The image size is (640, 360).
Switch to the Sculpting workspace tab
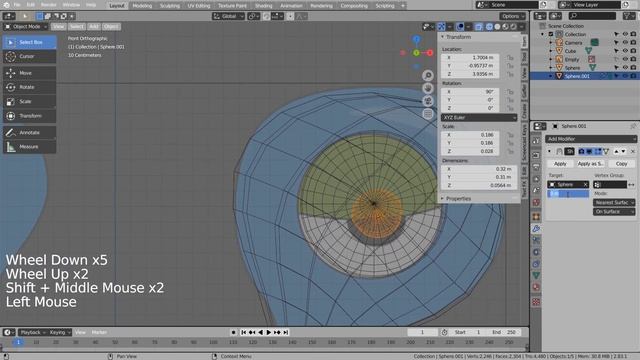click(x=169, y=6)
